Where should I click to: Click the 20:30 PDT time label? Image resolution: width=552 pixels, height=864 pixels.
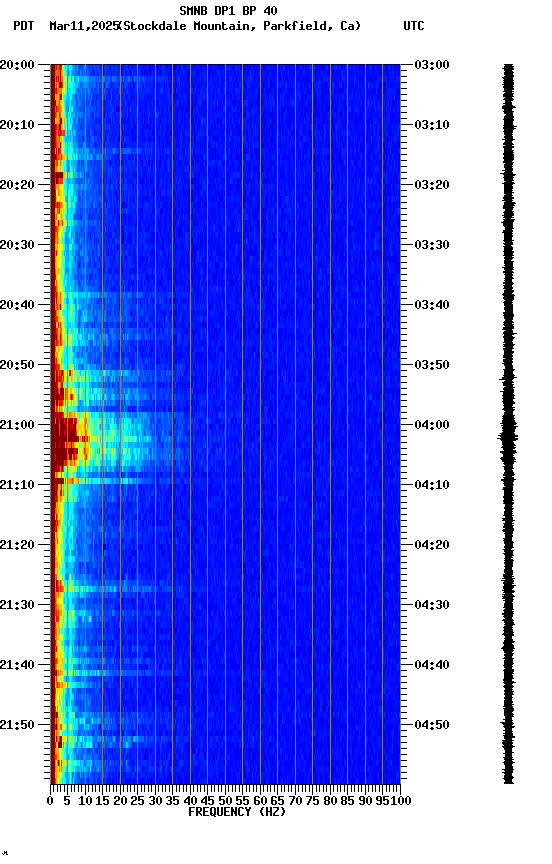click(x=17, y=245)
